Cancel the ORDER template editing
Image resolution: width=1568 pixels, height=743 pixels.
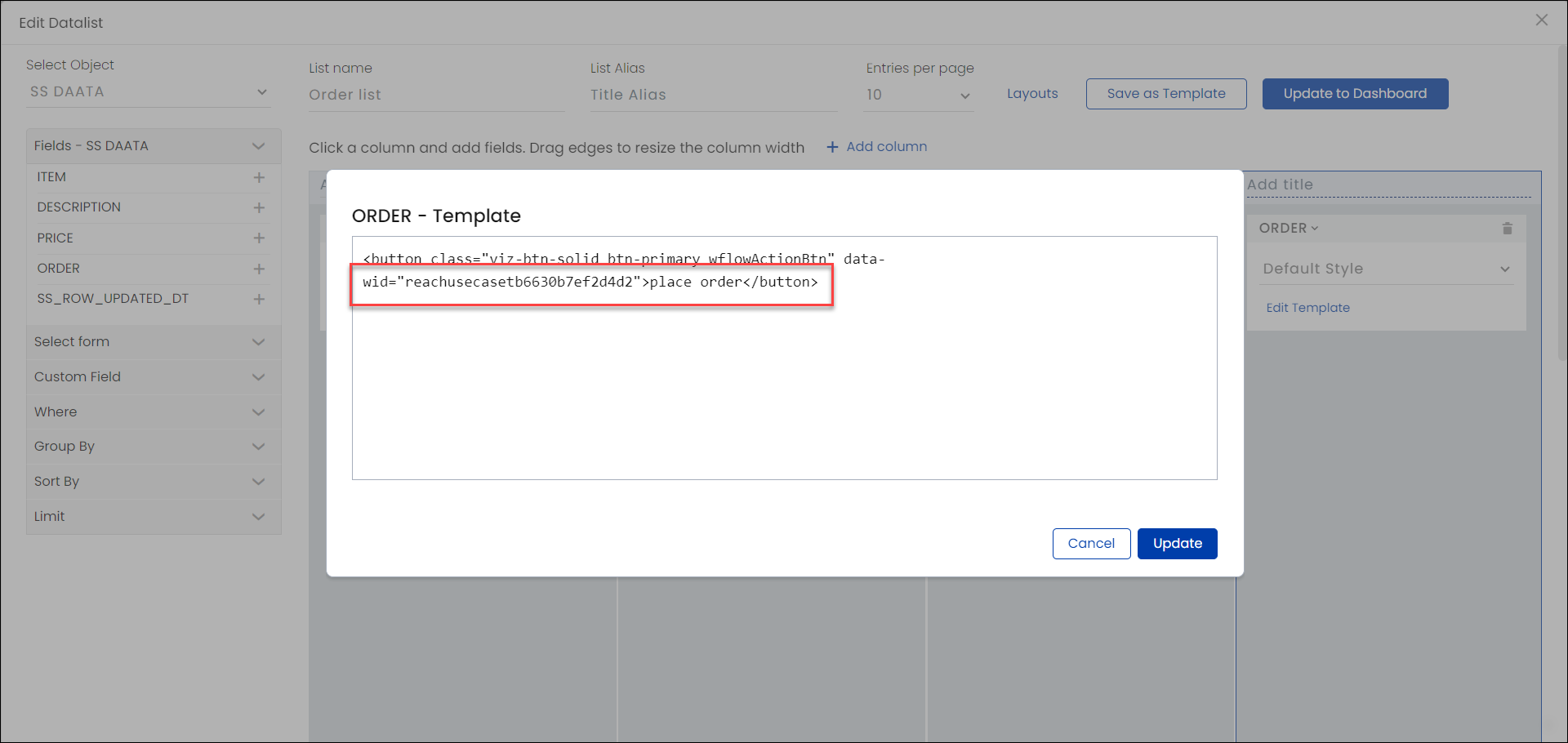pos(1091,544)
